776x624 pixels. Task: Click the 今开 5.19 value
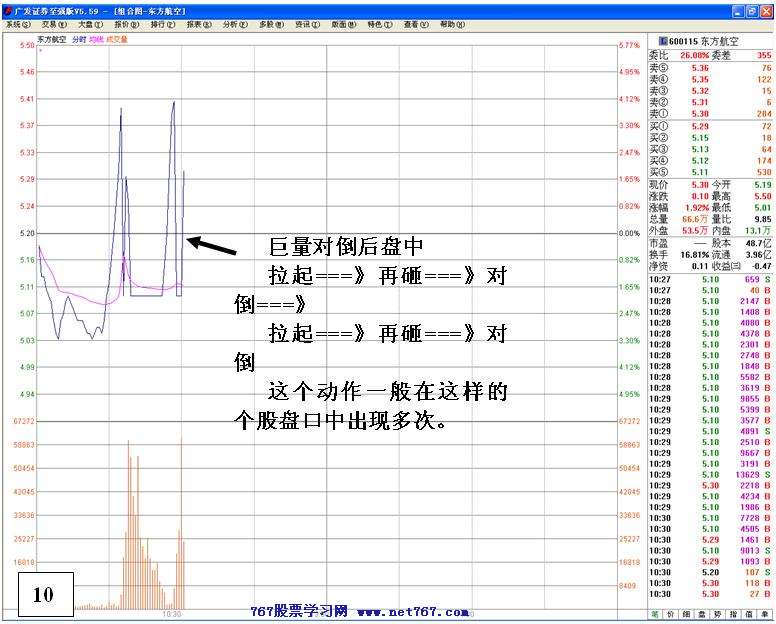[763, 185]
